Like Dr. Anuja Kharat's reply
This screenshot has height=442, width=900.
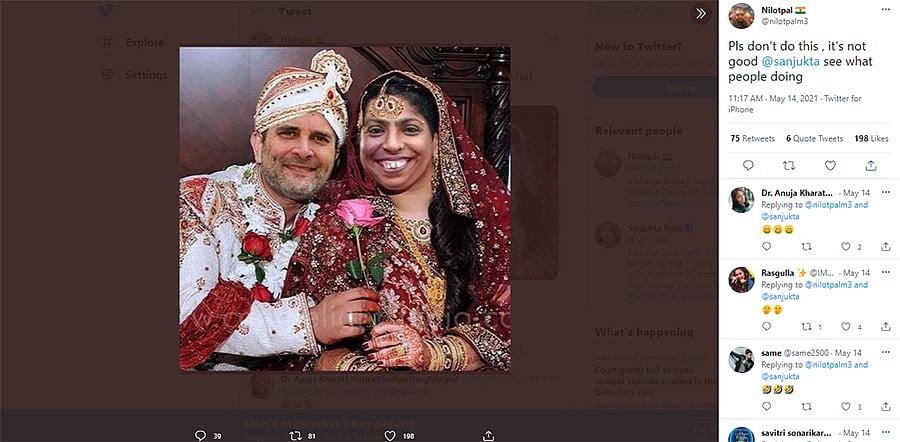(846, 246)
